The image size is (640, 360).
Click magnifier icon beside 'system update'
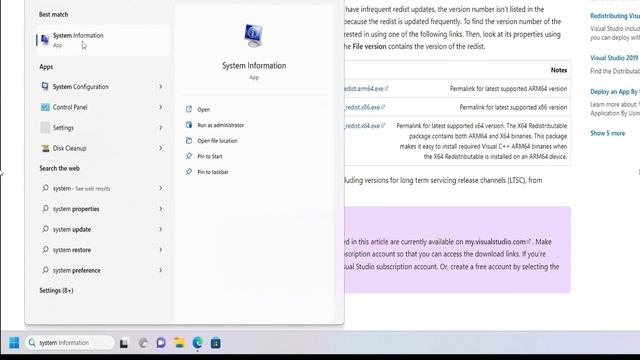pos(45,229)
